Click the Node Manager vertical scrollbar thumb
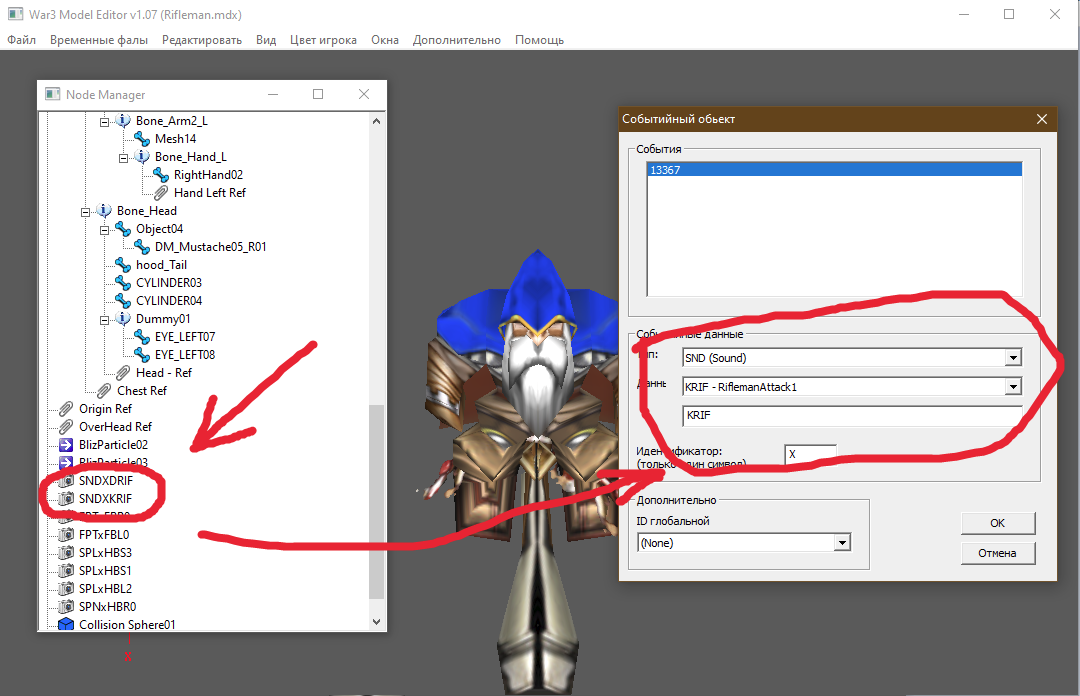The image size is (1080, 696). pos(376,501)
